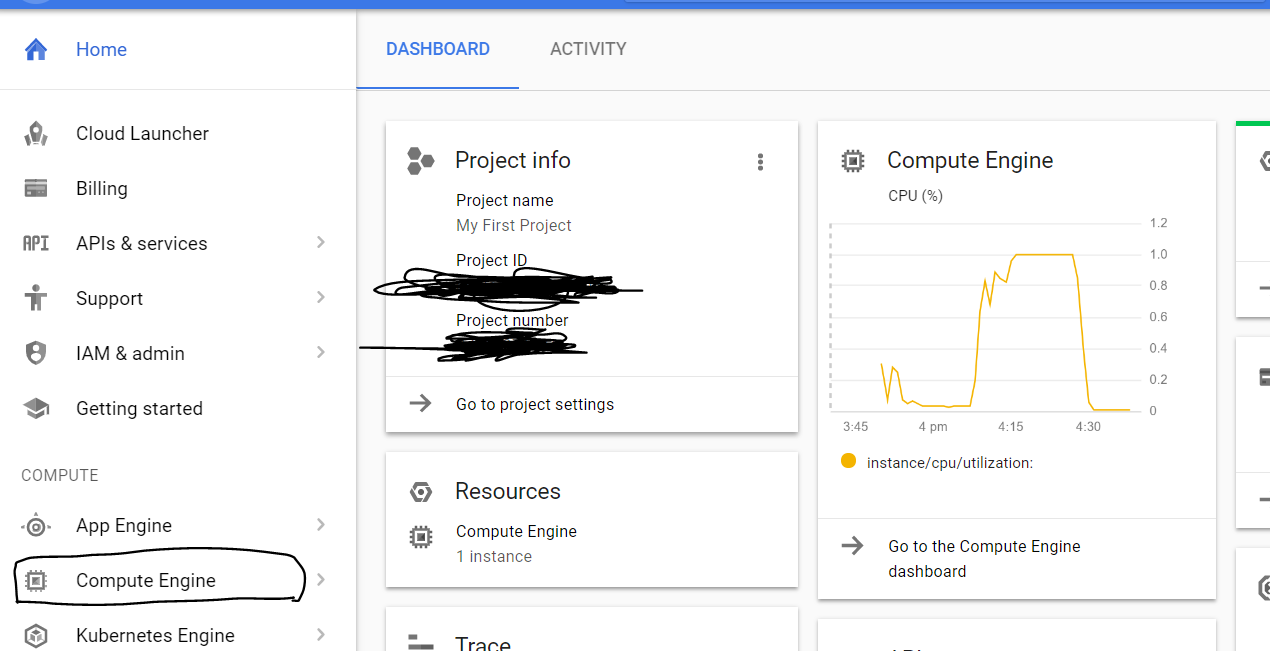
Task: Click the Cloud Launcher rocket icon
Action: click(x=36, y=133)
